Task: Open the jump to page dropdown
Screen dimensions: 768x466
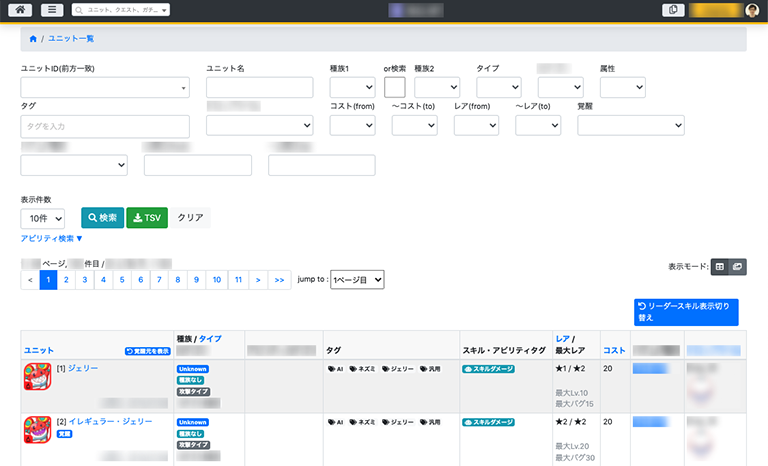Action: click(357, 280)
